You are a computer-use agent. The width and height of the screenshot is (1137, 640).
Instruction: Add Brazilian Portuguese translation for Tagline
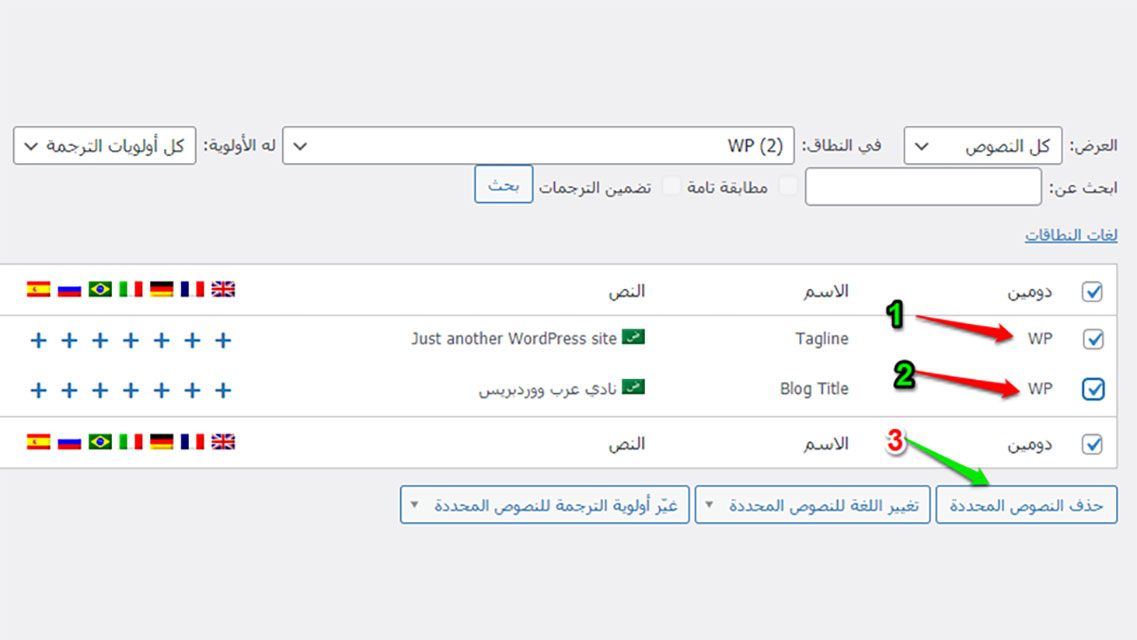(x=100, y=340)
